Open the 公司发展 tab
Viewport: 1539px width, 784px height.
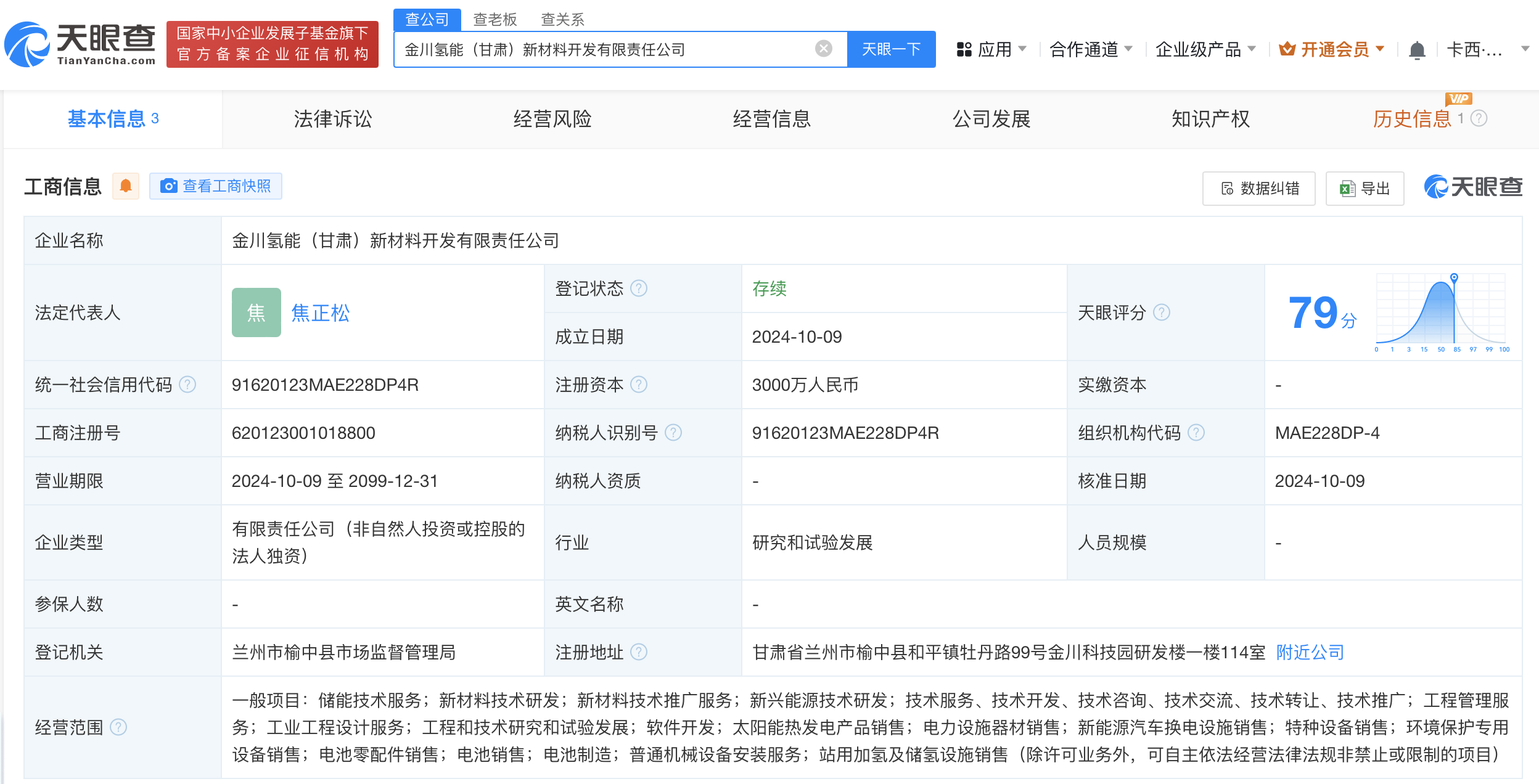(991, 119)
